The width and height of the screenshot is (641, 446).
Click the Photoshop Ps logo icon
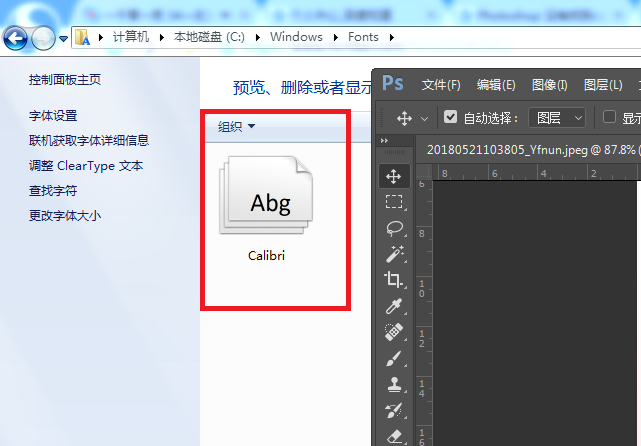(392, 83)
